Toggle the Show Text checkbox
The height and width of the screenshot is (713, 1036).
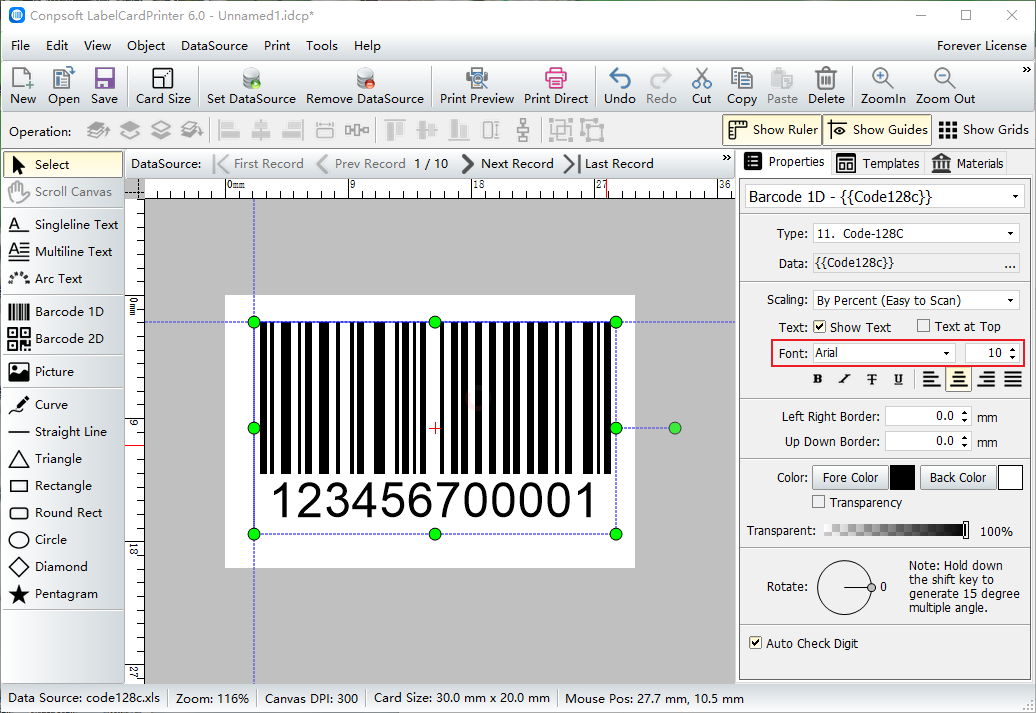pos(819,327)
